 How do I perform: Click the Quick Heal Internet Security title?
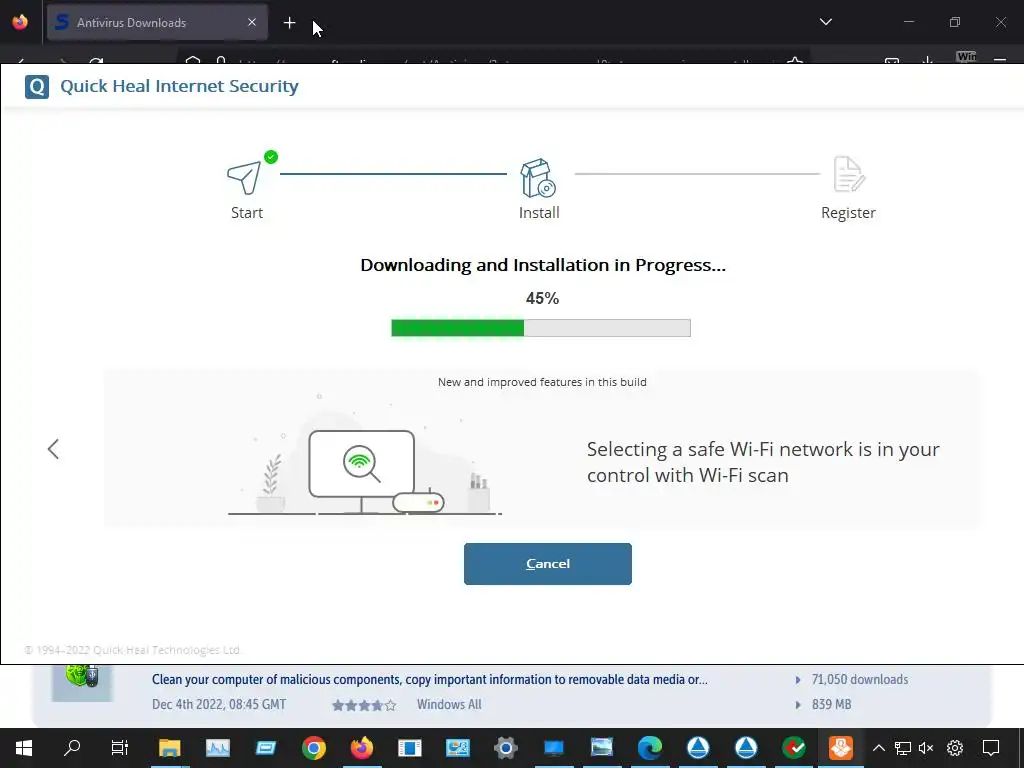pyautogui.click(x=179, y=86)
